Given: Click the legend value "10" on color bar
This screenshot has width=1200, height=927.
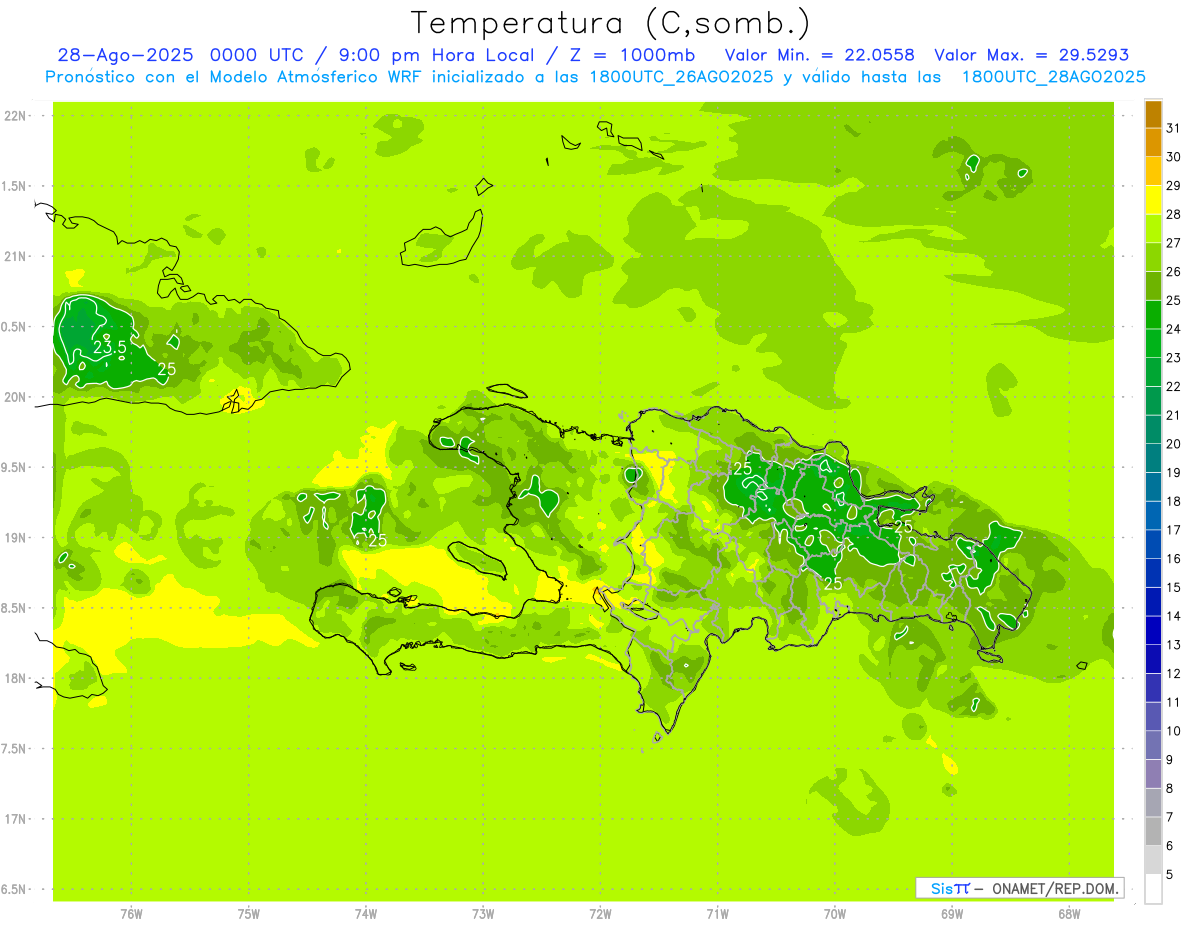Looking at the screenshot, I should click(1173, 731).
